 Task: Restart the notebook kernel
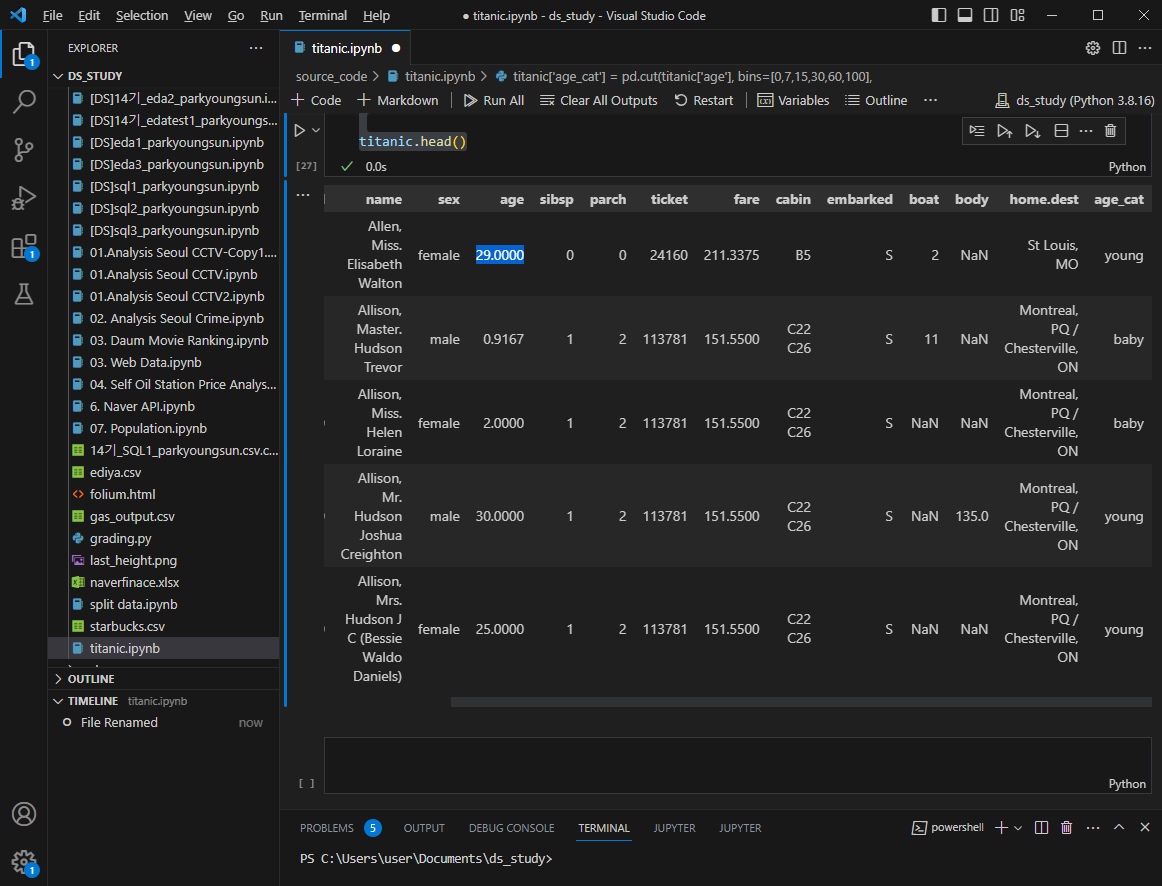point(703,100)
